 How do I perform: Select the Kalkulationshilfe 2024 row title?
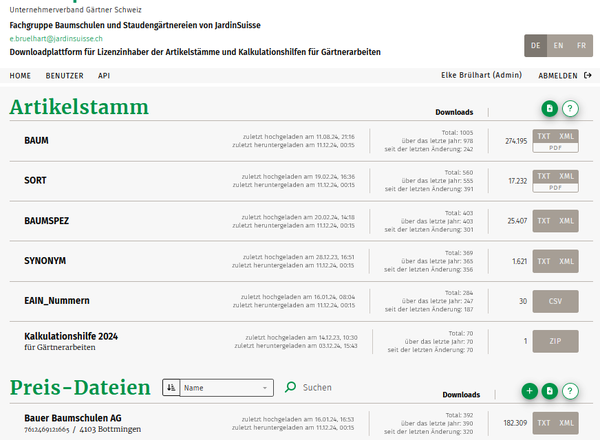click(71, 336)
